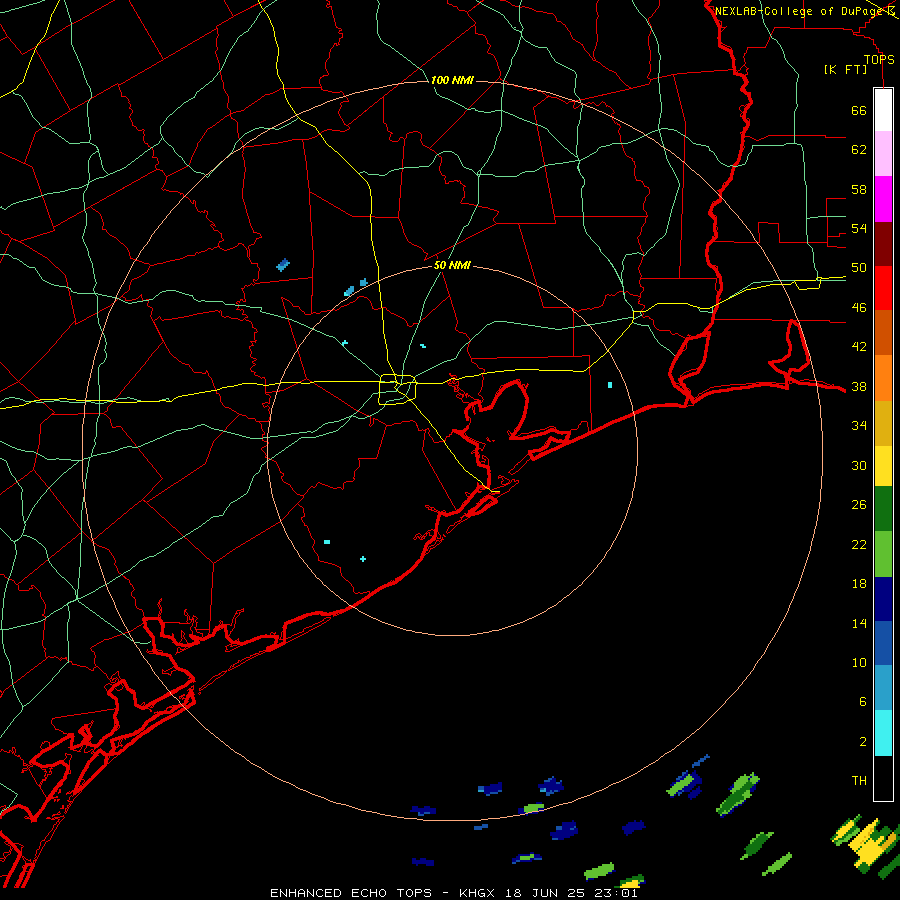The width and height of the screenshot is (900, 900).
Task: Click the '23:01' timestamp in the footer
Action: [x=616, y=893]
